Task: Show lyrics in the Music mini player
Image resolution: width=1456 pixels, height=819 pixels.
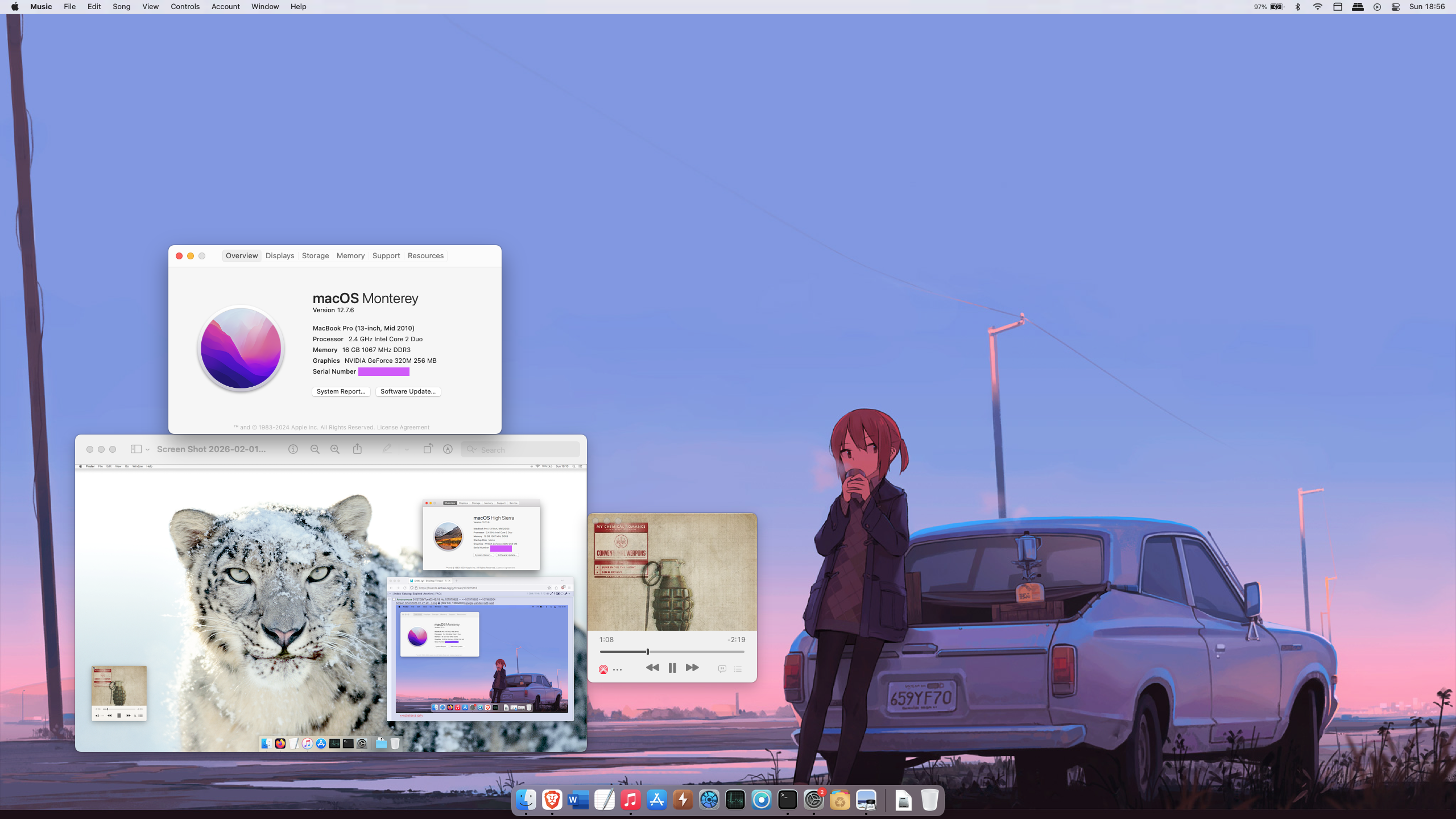Action: coord(722,669)
